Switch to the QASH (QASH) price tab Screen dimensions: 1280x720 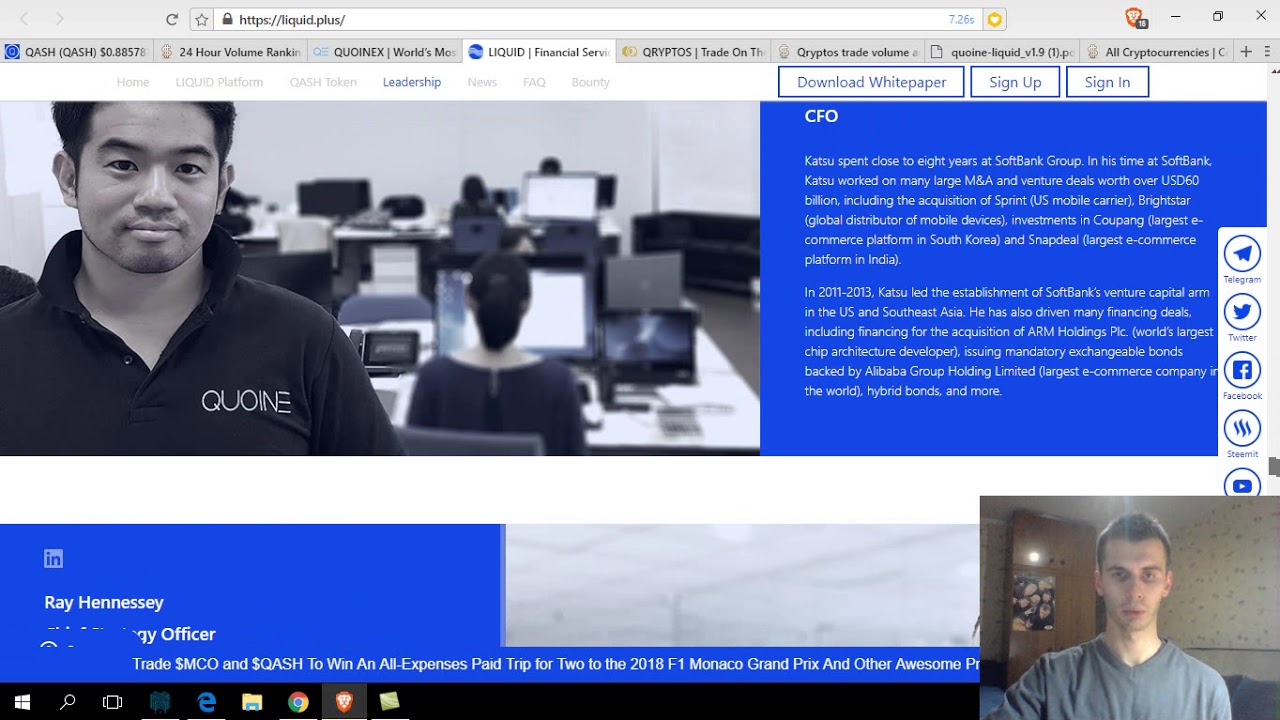(x=77, y=52)
